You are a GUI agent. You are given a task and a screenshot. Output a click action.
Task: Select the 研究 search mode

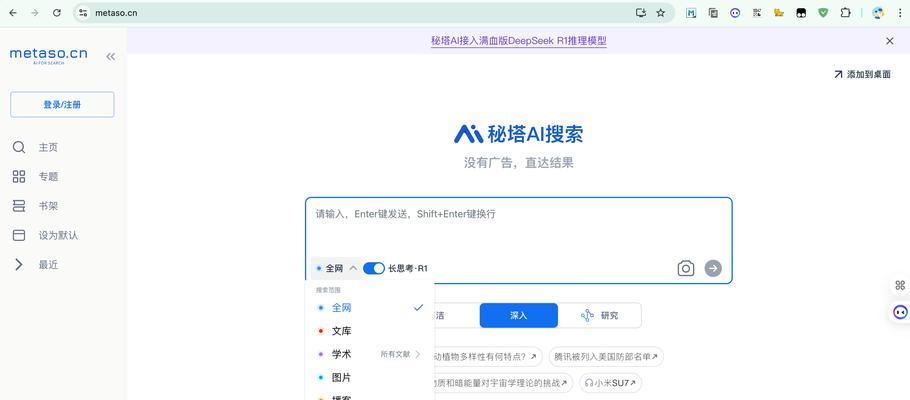point(600,315)
